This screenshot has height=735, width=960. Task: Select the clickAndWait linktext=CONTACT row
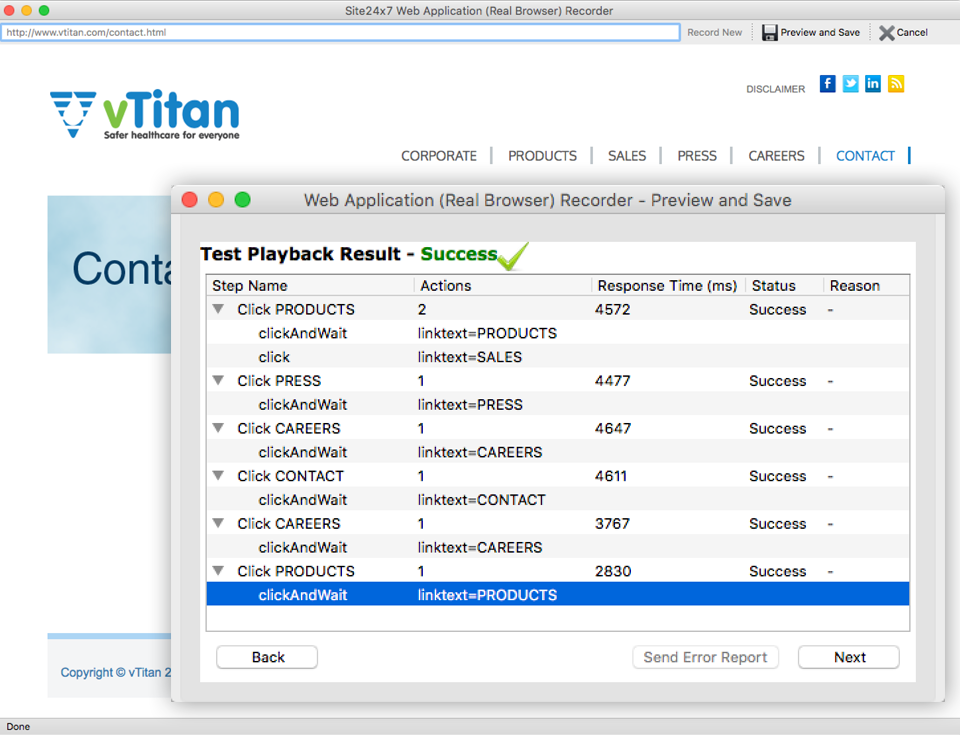click(x=558, y=500)
